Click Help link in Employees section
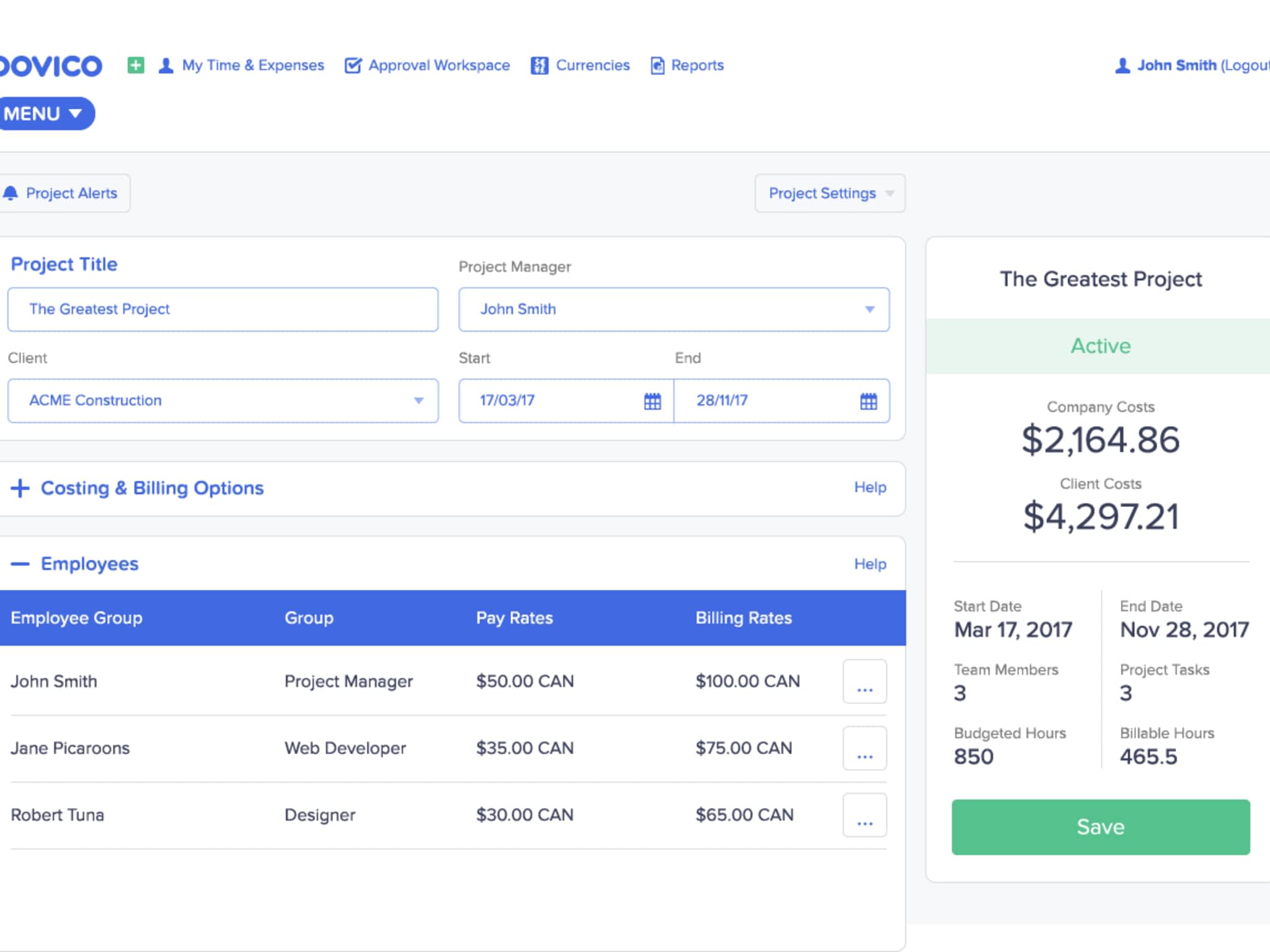This screenshot has width=1270, height=952. [x=869, y=564]
